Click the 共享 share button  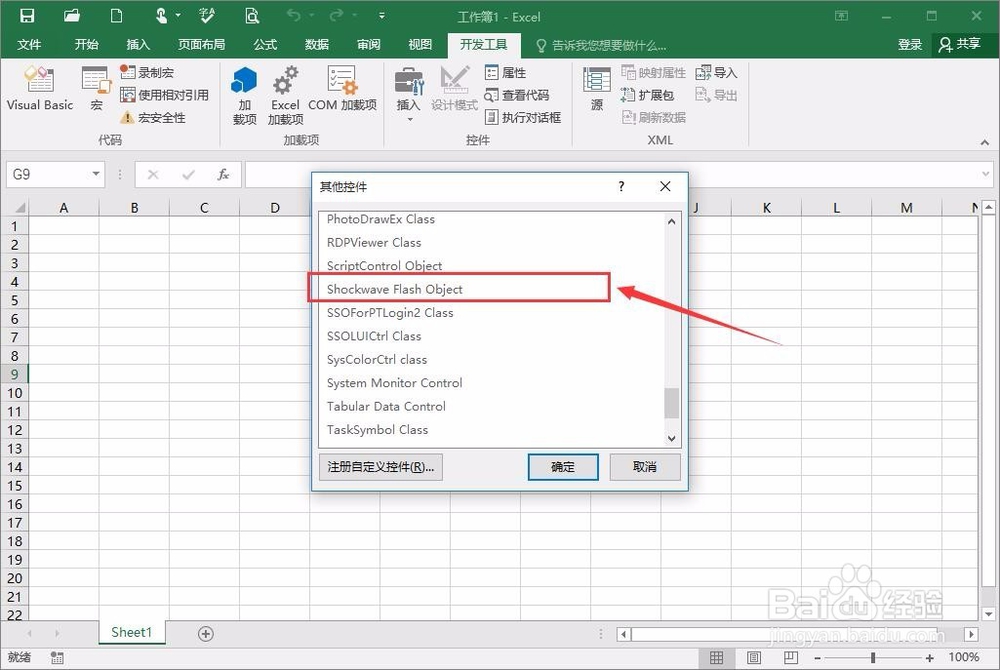(960, 44)
